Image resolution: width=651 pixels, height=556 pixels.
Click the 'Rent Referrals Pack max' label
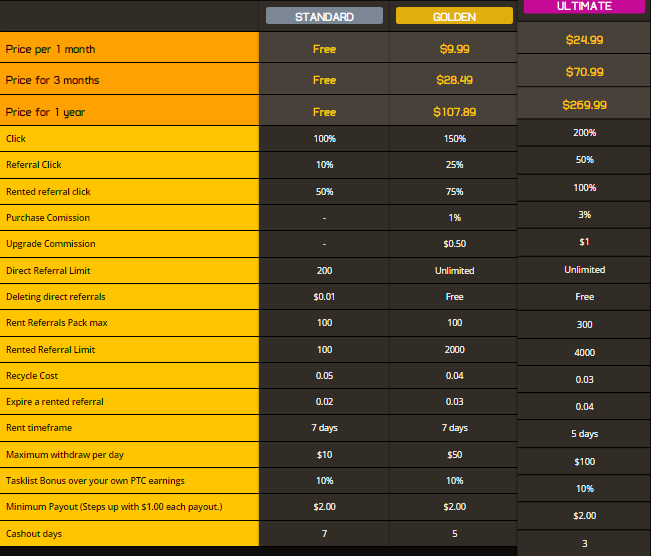(x=57, y=323)
